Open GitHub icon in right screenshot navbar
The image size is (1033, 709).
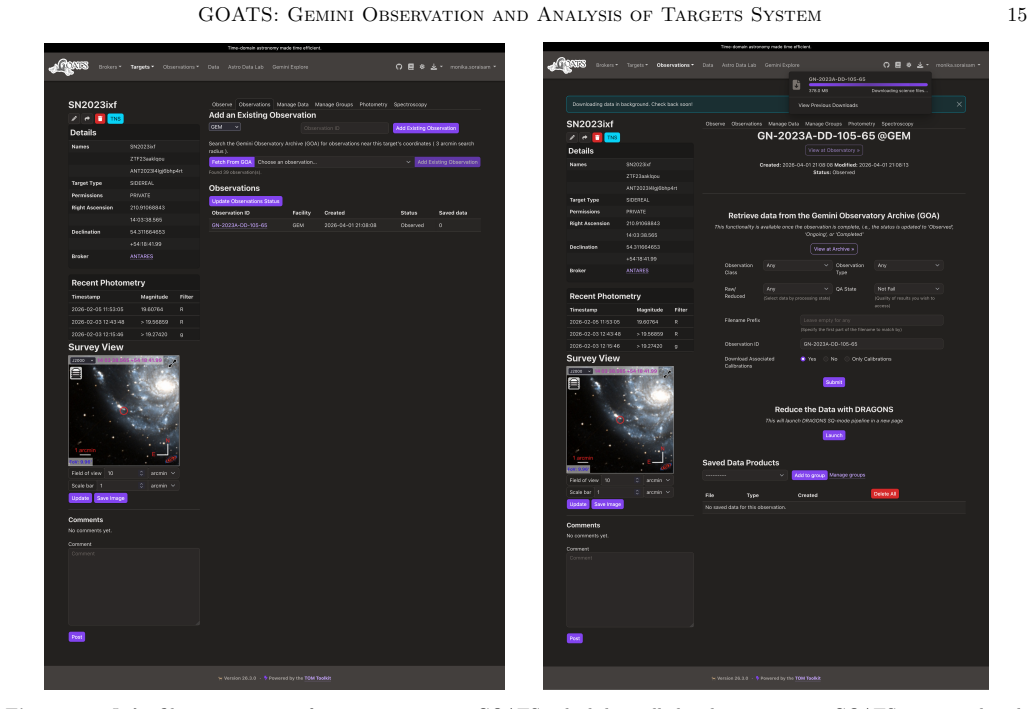coord(886,65)
